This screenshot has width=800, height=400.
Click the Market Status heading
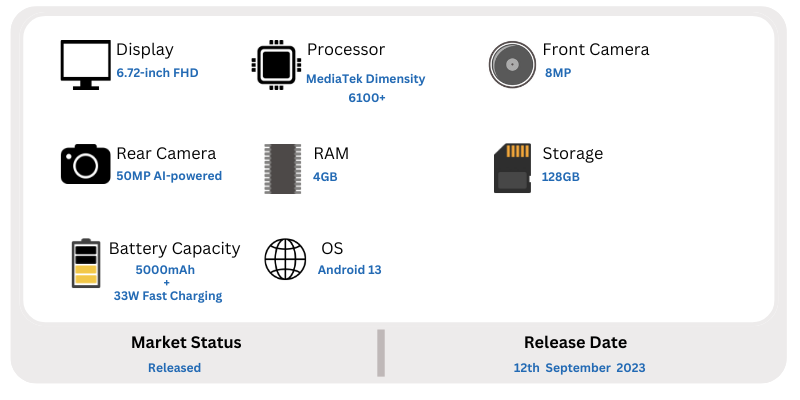coord(186,342)
